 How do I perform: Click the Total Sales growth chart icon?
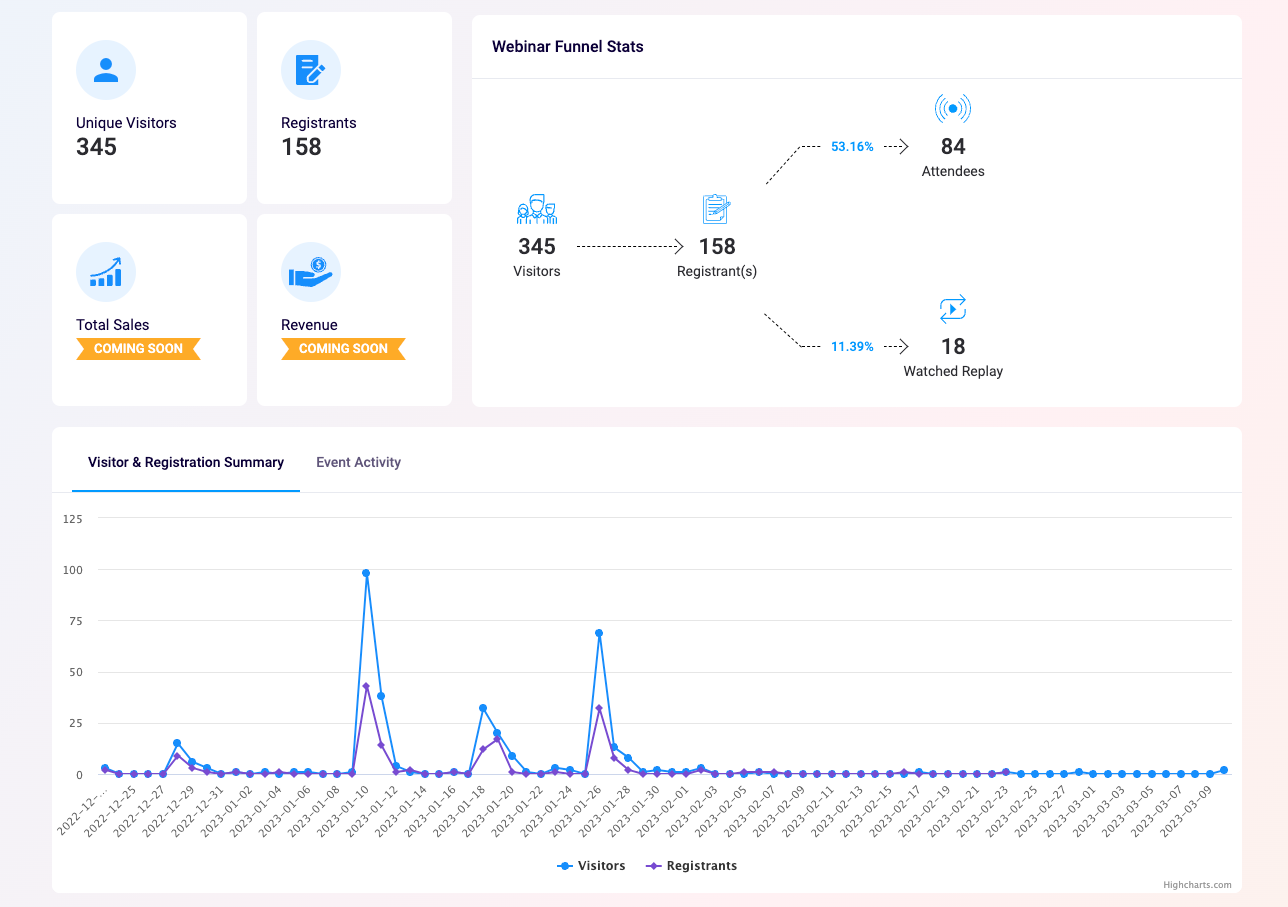tap(106, 272)
